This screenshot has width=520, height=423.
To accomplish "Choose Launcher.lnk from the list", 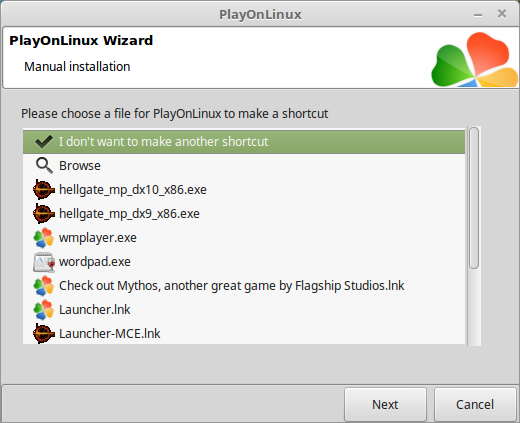I will pyautogui.click(x=244, y=310).
